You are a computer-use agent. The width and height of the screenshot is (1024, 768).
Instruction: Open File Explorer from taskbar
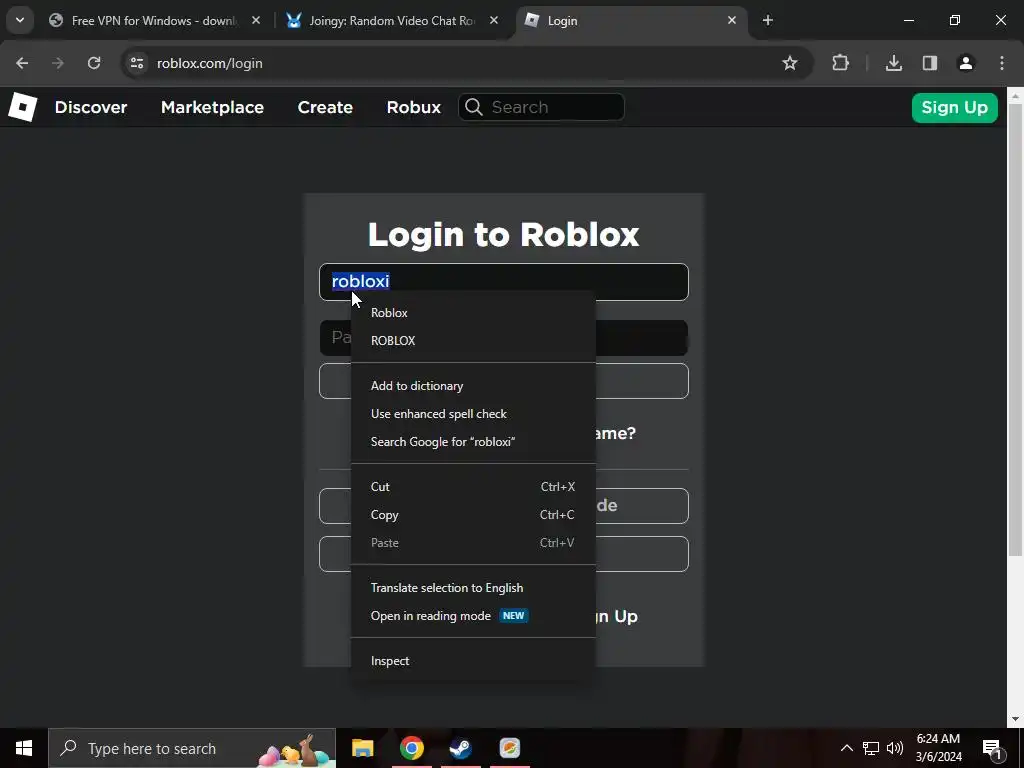[x=362, y=748]
